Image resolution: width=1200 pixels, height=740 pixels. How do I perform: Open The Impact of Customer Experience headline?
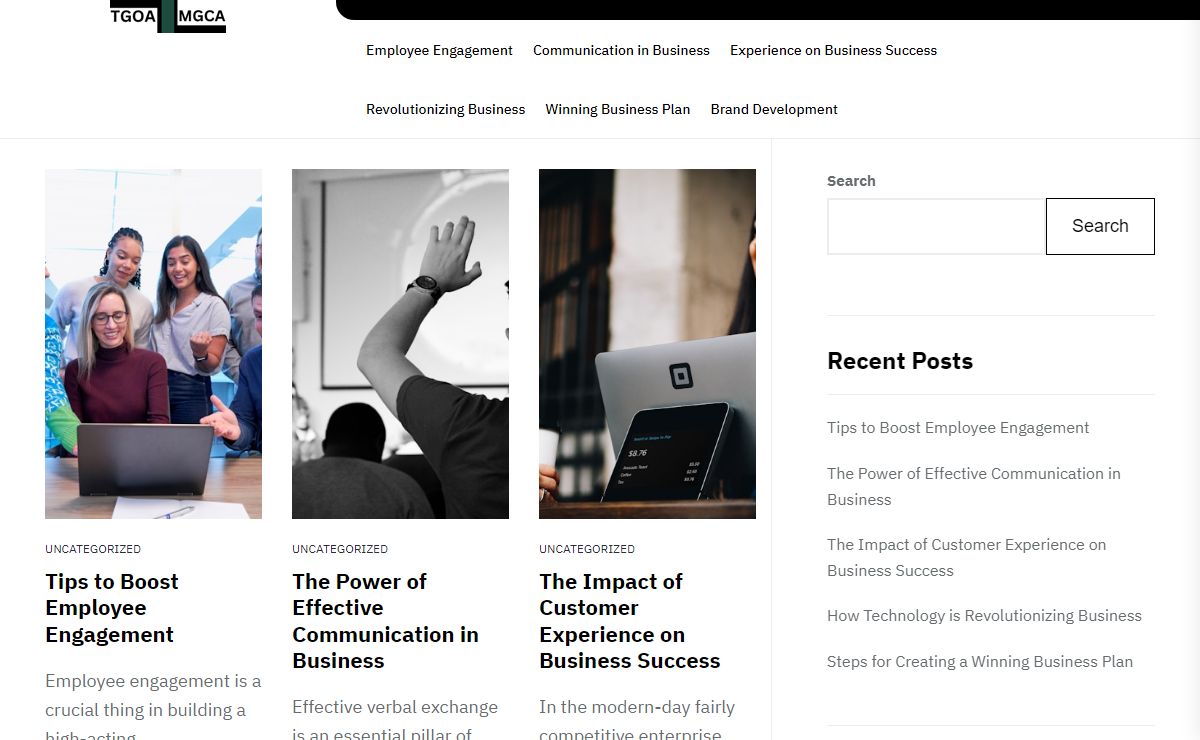(x=630, y=621)
